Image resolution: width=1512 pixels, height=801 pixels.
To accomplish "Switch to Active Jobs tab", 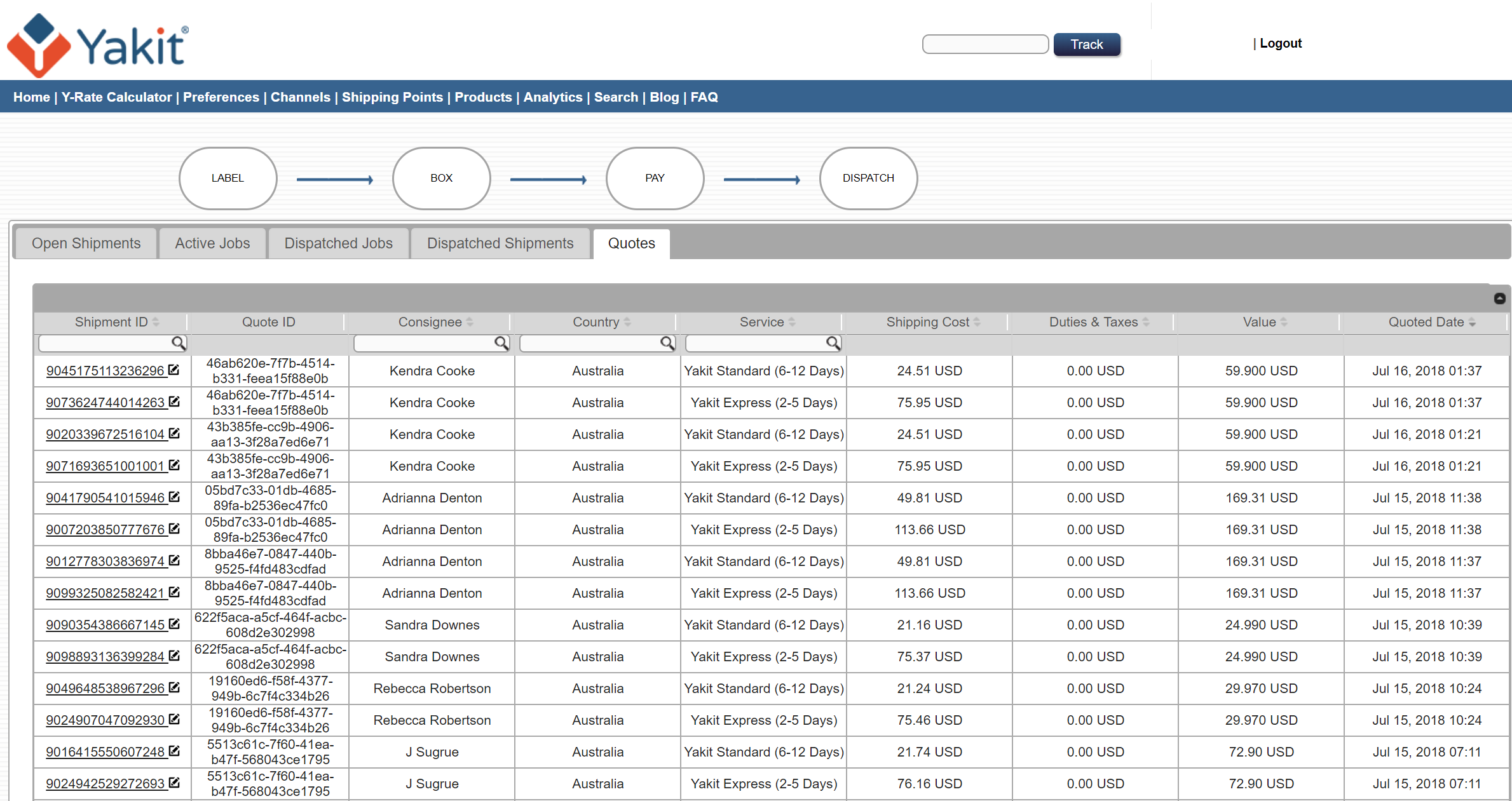I will [x=212, y=243].
